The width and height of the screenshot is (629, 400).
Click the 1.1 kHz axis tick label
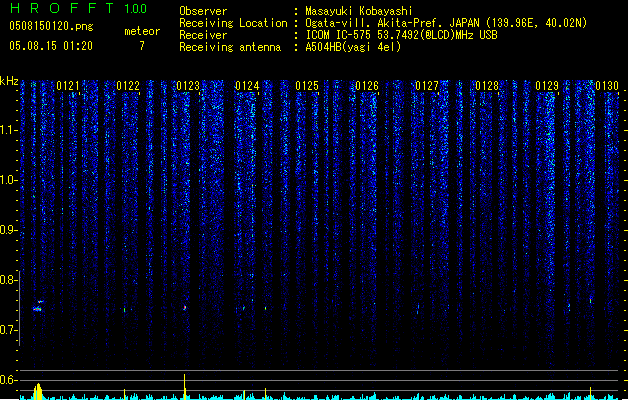point(8,130)
